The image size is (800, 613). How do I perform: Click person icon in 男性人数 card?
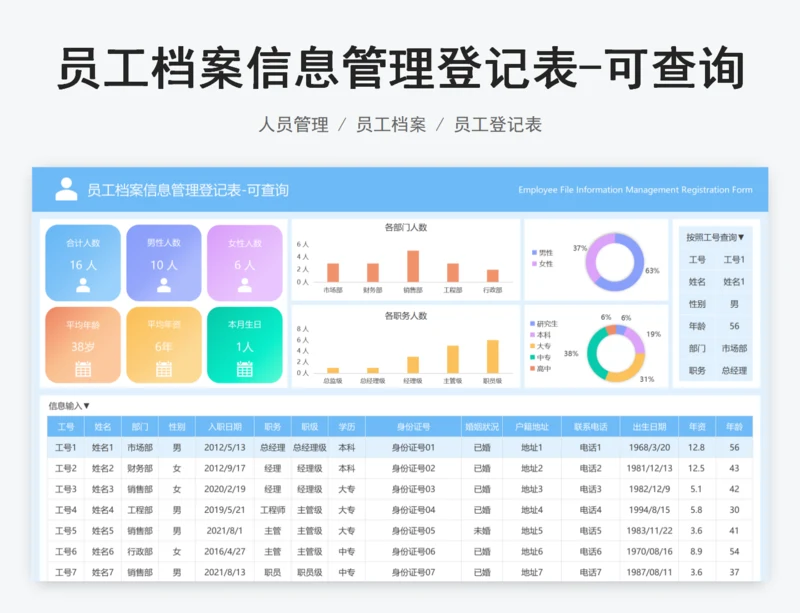click(x=164, y=285)
